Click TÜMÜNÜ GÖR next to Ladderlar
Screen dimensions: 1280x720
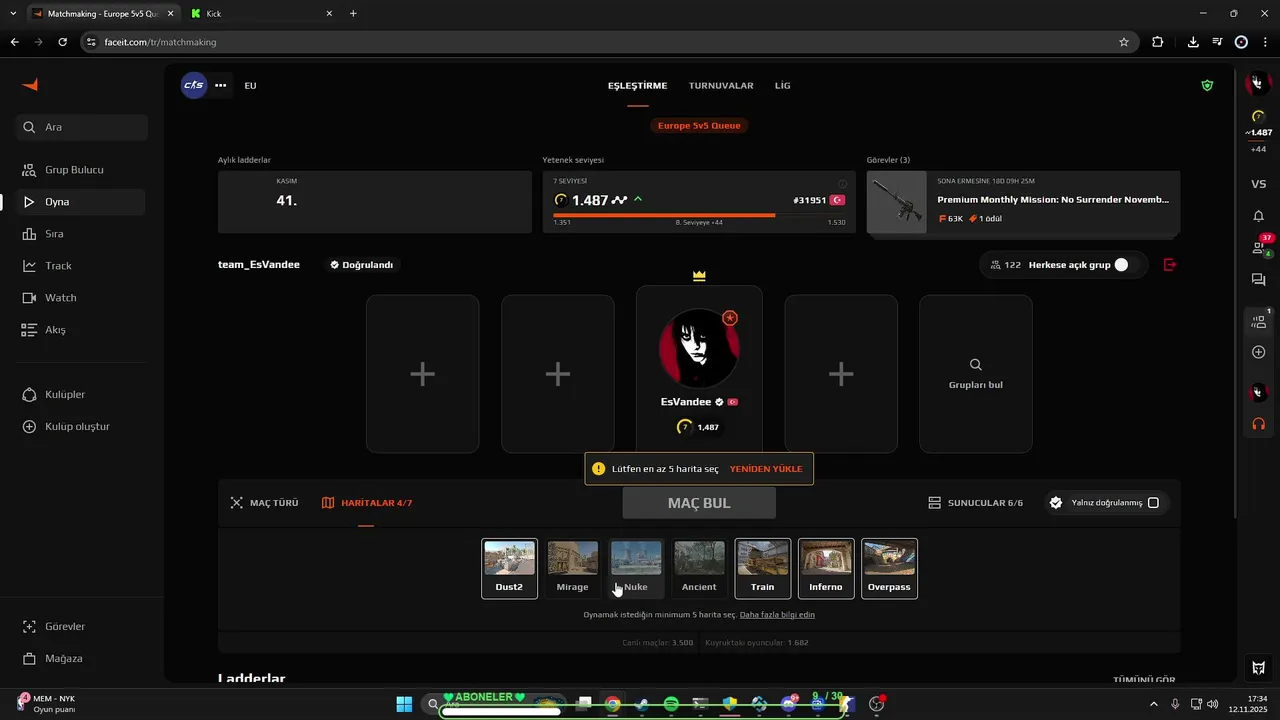[1144, 680]
